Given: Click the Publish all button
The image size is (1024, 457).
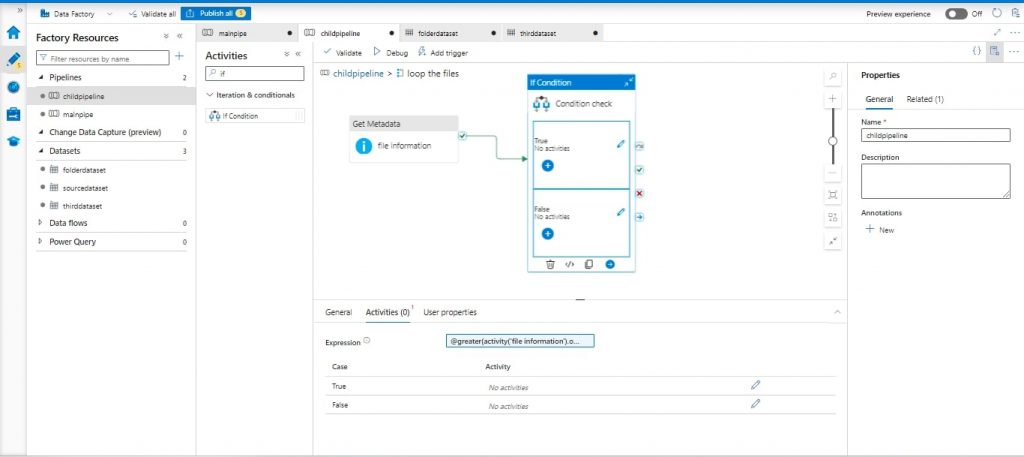Looking at the screenshot, I should (216, 14).
